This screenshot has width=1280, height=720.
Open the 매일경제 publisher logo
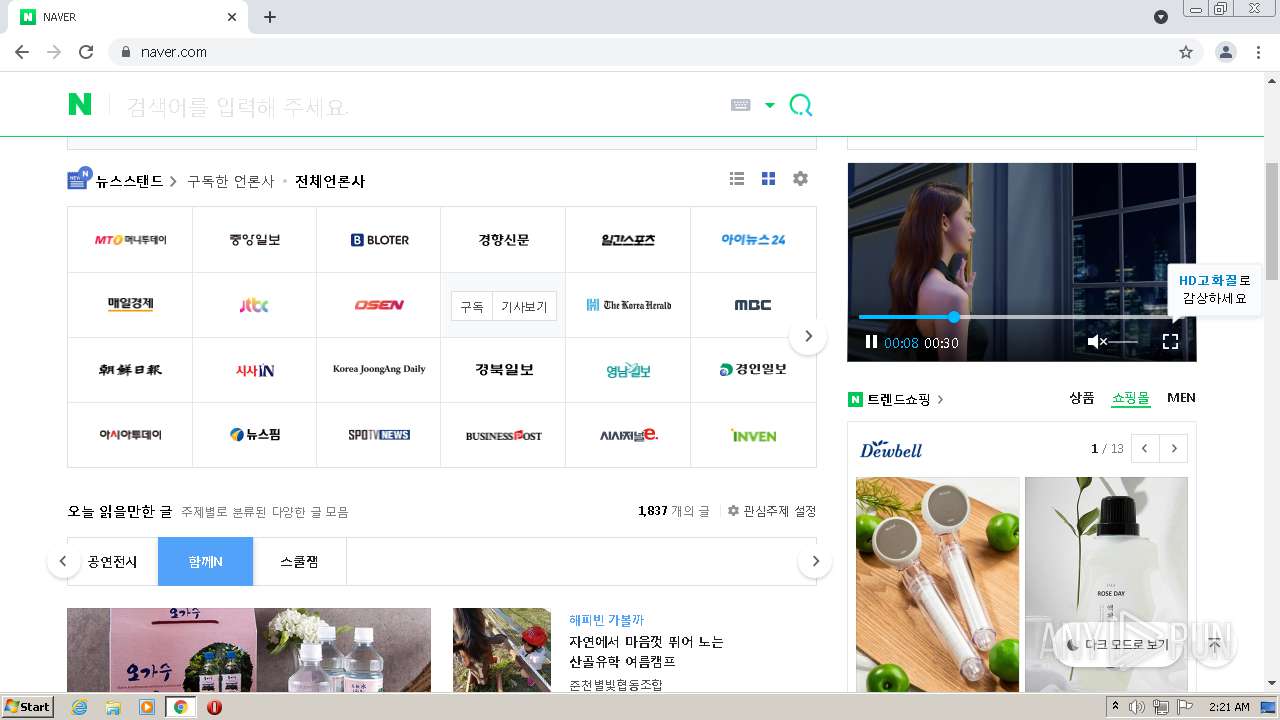click(x=130, y=305)
